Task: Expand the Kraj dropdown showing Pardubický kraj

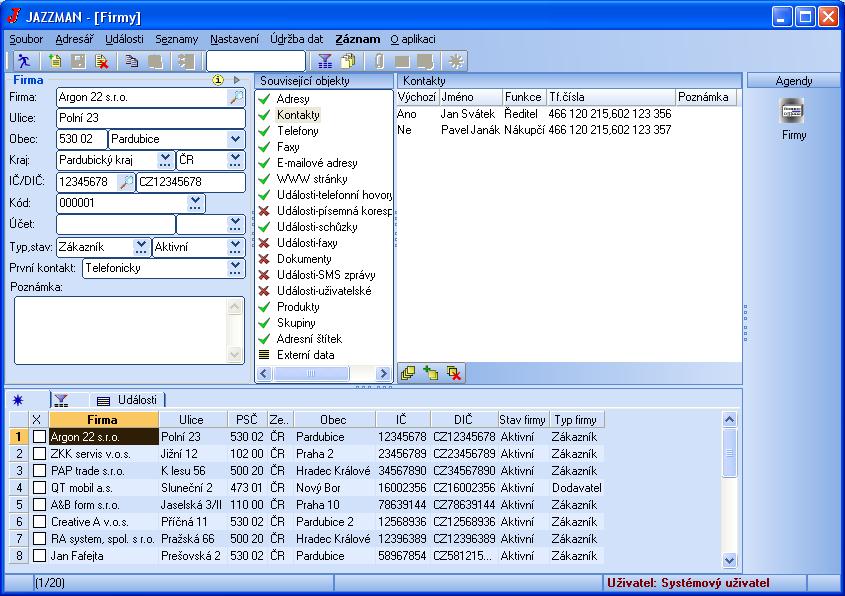Action: tap(166, 160)
